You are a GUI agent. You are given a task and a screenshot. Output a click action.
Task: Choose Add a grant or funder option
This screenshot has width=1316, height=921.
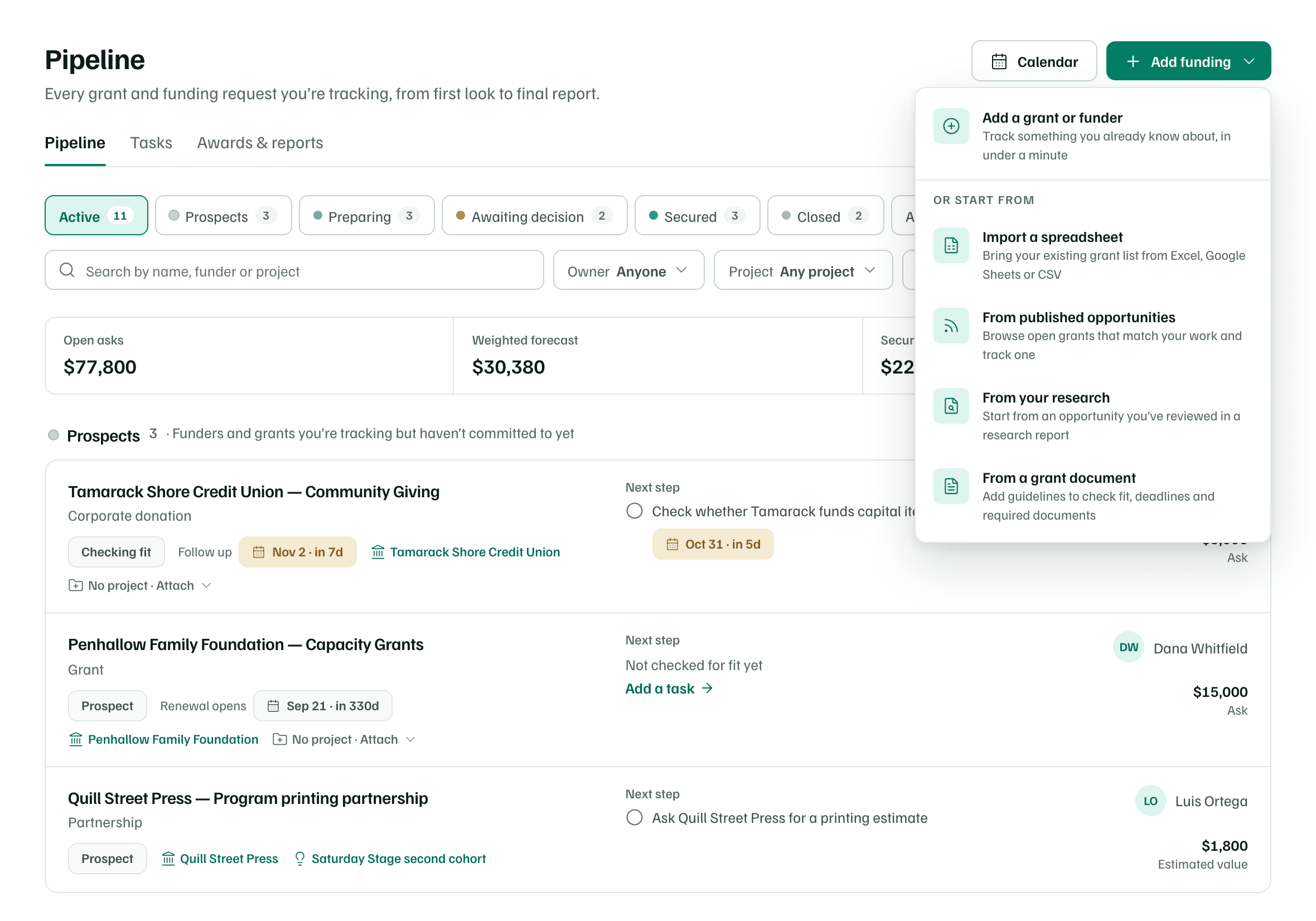click(1092, 136)
